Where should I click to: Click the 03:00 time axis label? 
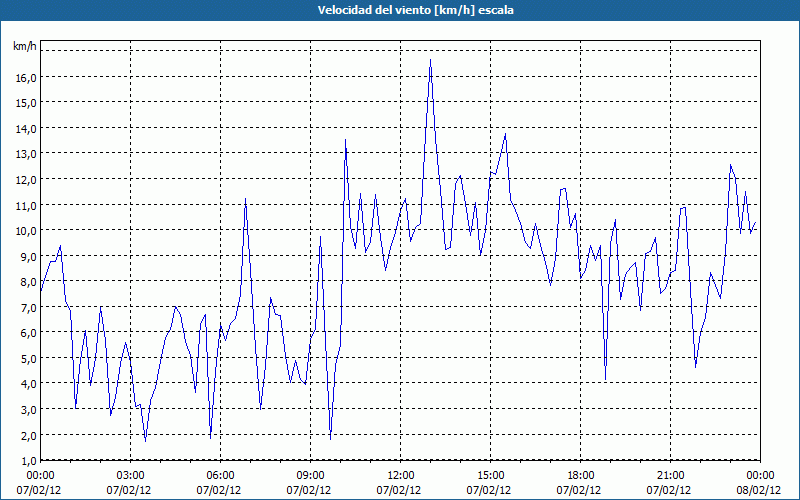[131, 476]
